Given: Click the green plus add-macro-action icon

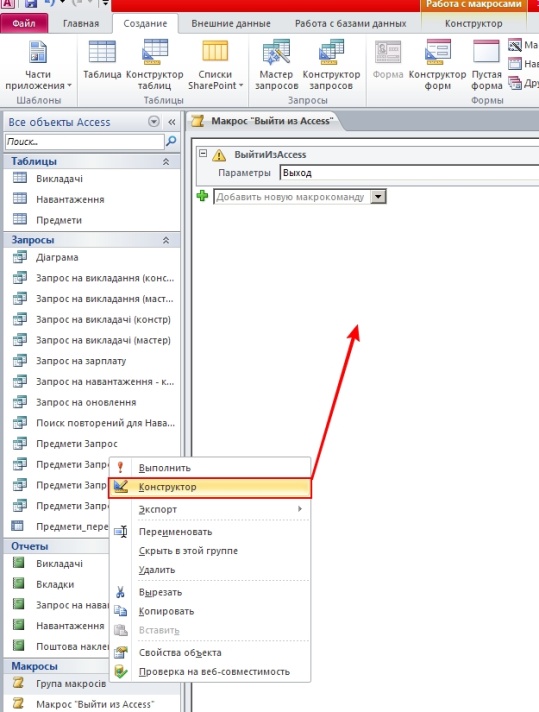Looking at the screenshot, I should point(202,196).
